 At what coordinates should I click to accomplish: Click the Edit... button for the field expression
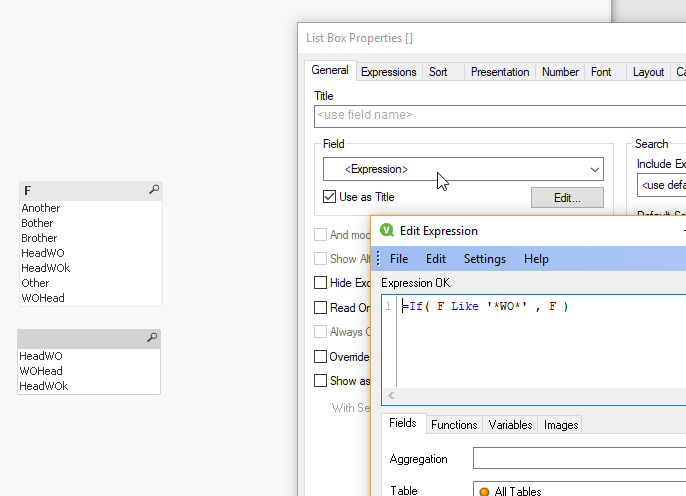tap(567, 198)
